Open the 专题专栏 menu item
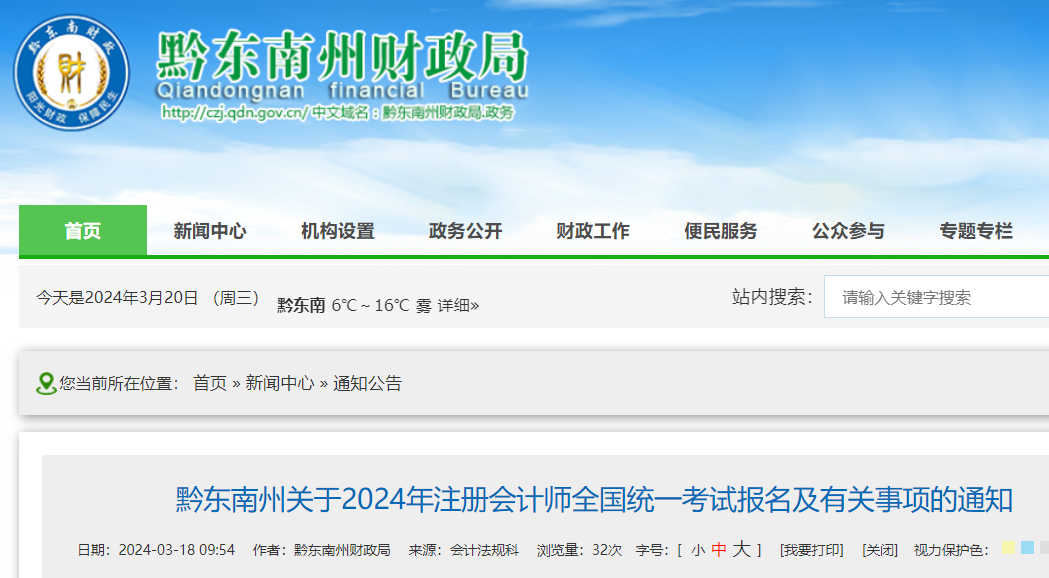Image resolution: width=1049 pixels, height=578 pixels. click(976, 231)
